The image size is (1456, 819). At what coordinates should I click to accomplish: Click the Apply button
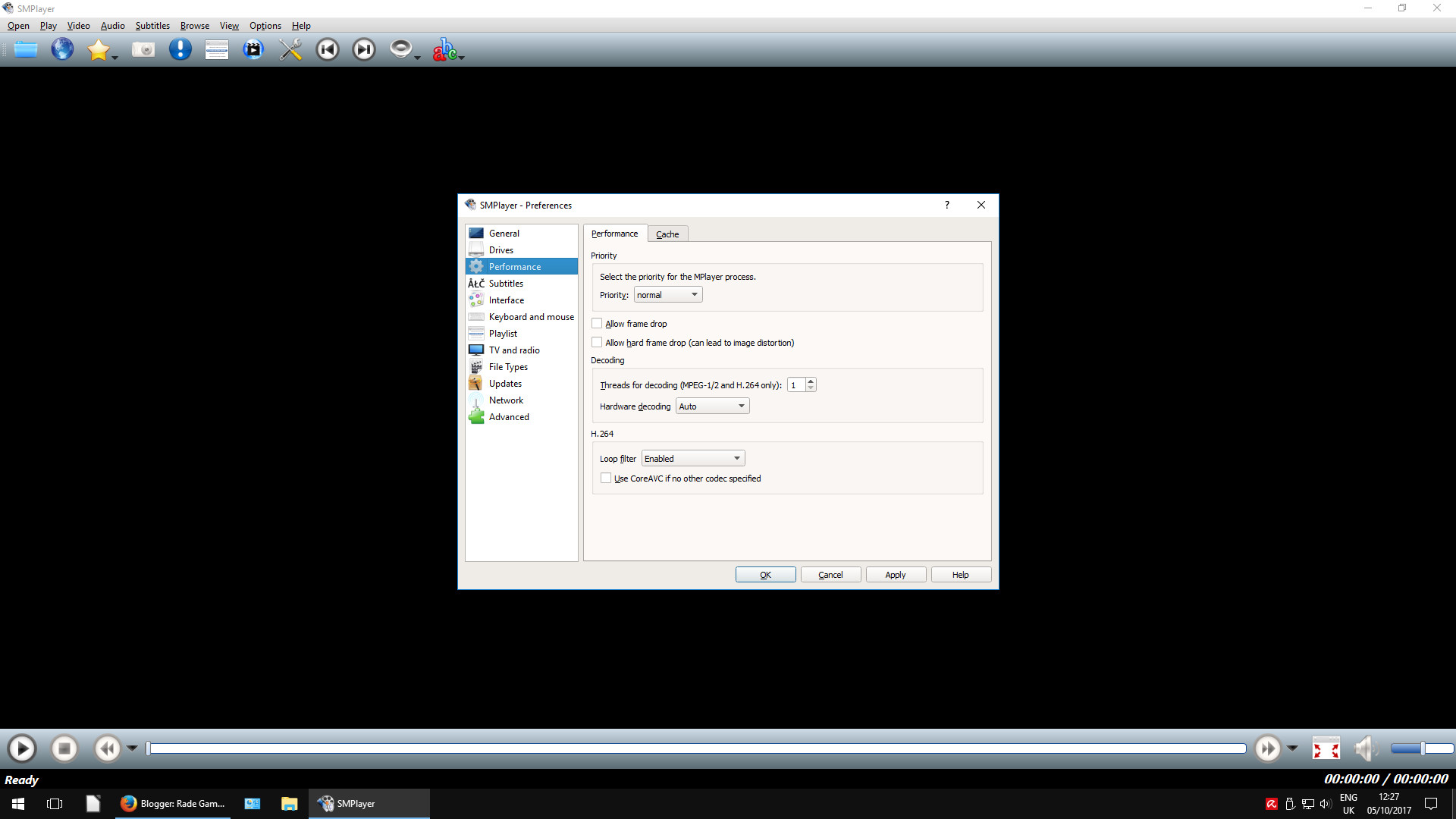tap(895, 575)
